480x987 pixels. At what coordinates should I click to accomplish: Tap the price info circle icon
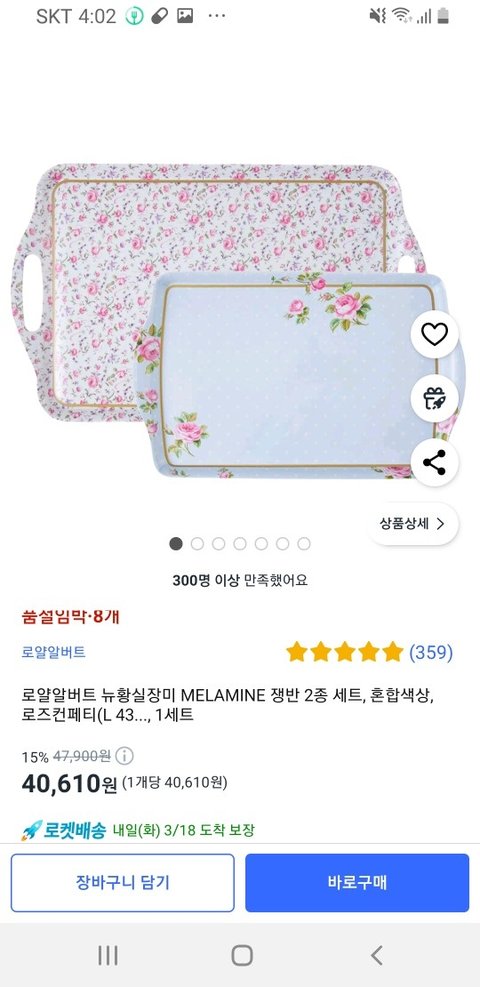125,755
